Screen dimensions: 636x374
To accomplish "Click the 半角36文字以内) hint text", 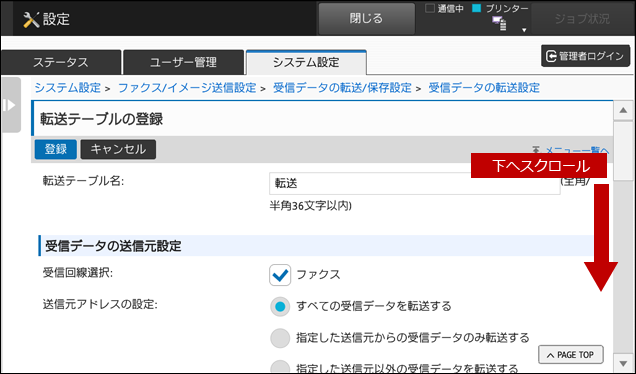I will point(310,206).
